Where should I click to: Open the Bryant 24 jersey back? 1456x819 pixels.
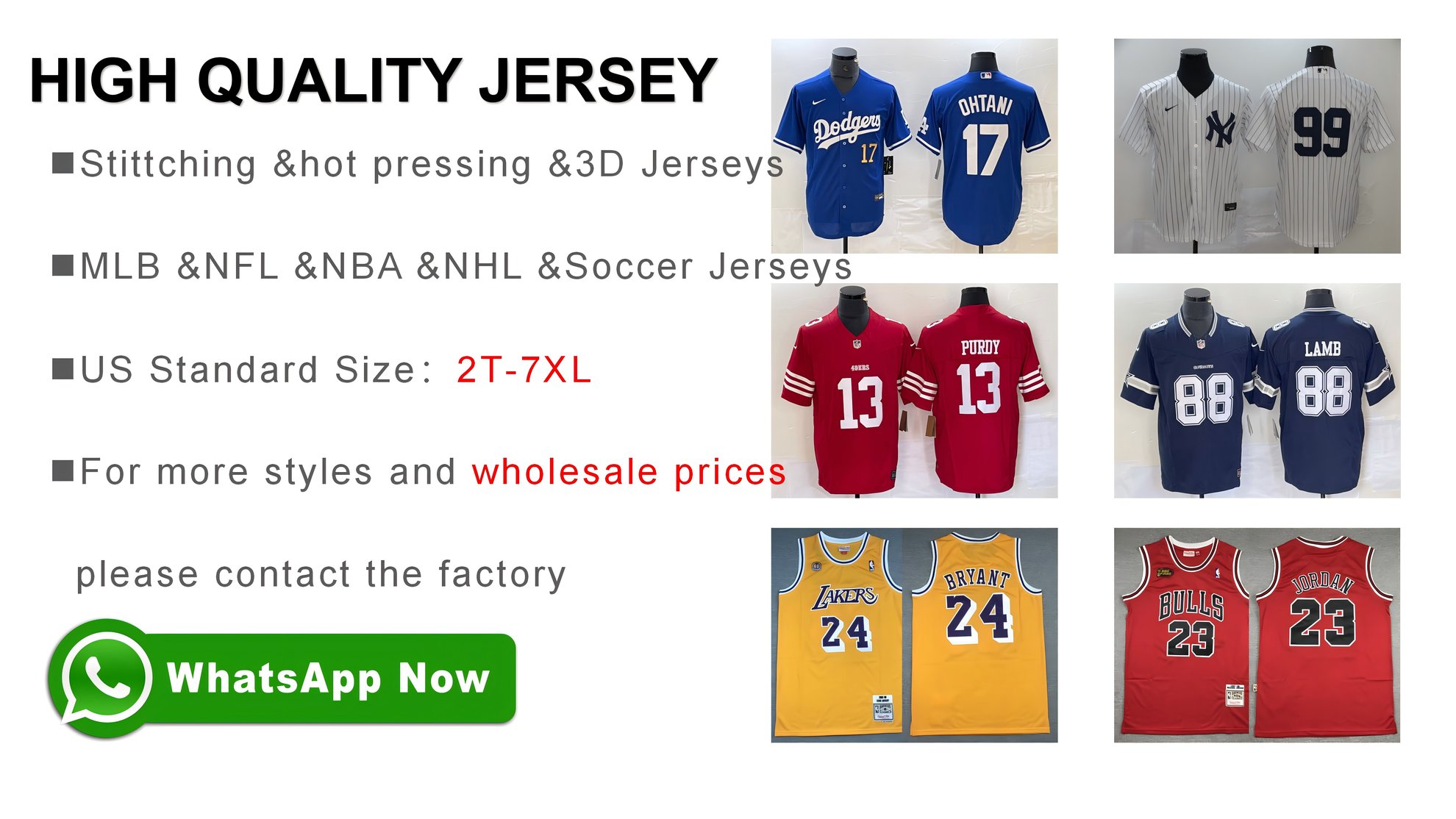click(x=979, y=632)
